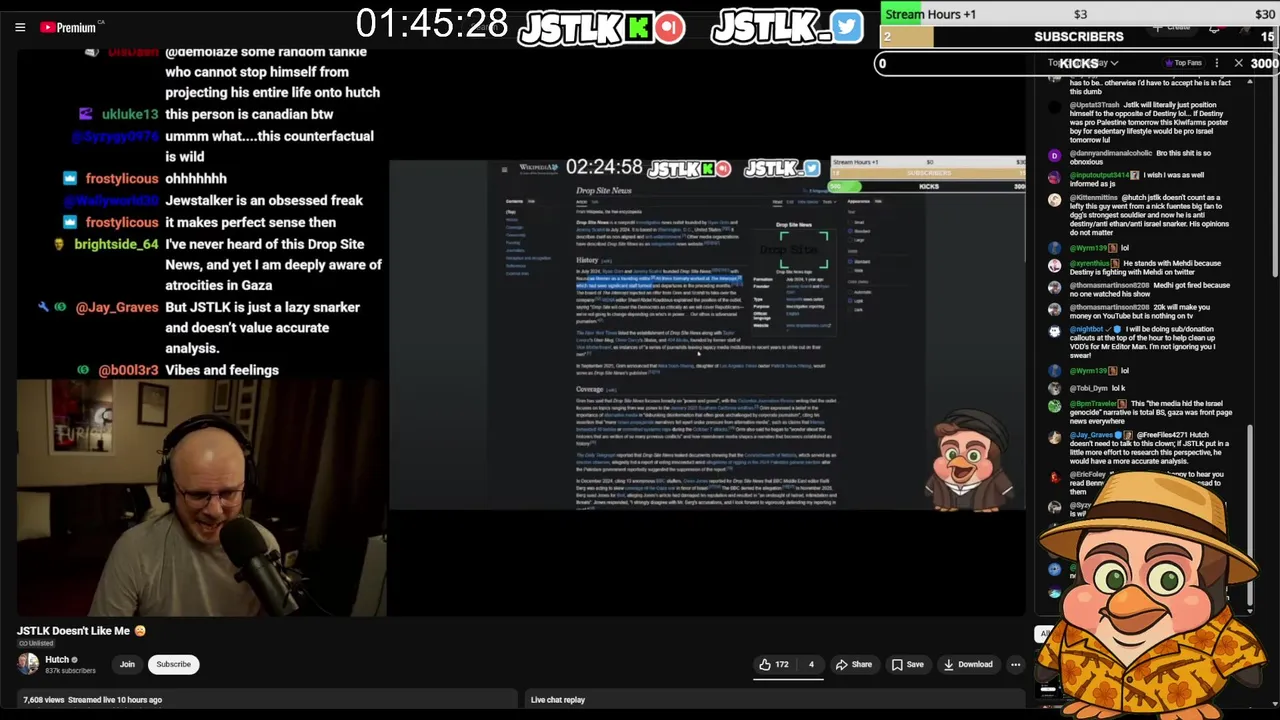Click @BpmTraveler avatar in chat
The height and width of the screenshot is (720, 1280).
pos(1054,405)
